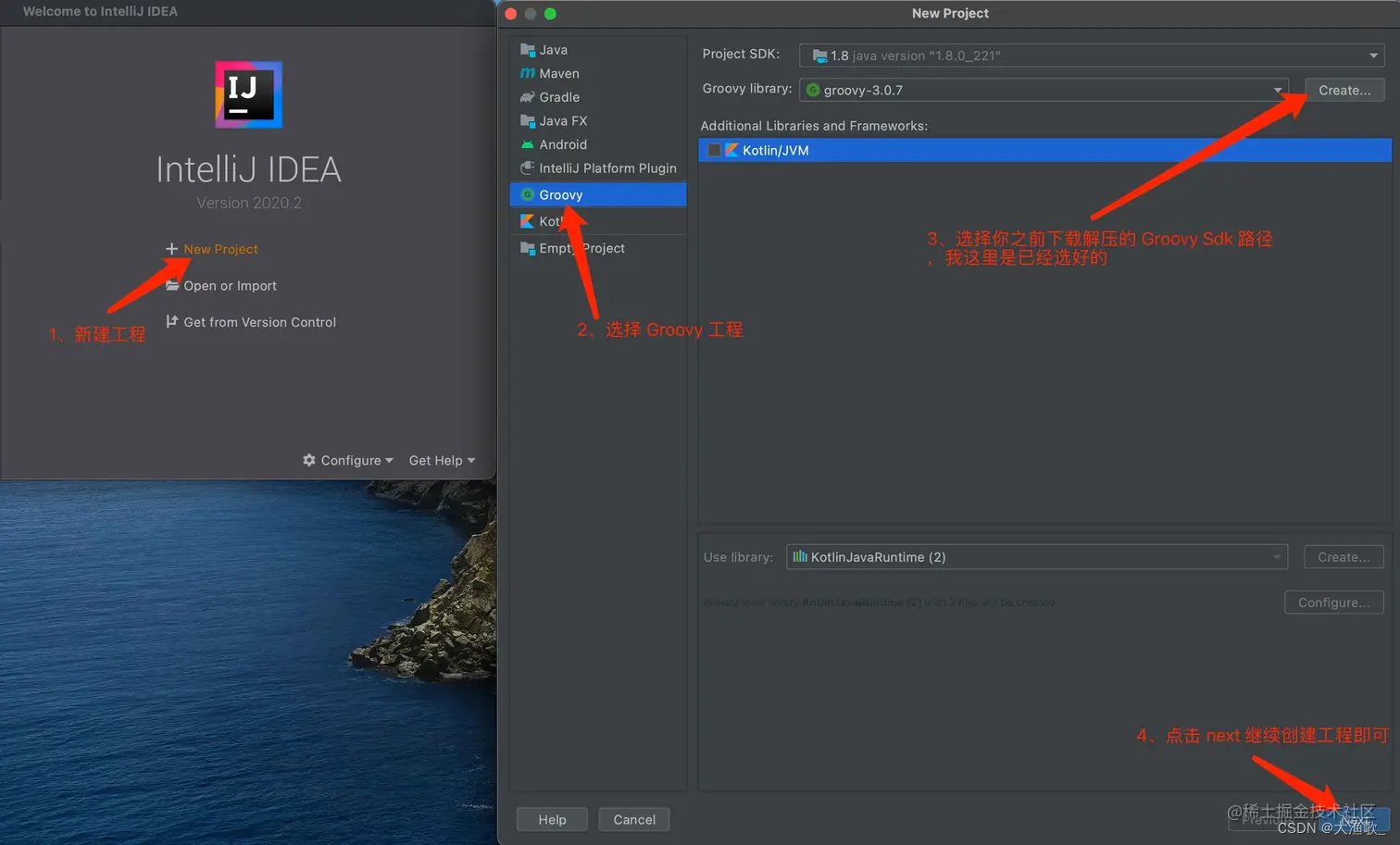Expand the Get Help menu
Viewport: 1400px width, 845px height.
[x=442, y=460]
